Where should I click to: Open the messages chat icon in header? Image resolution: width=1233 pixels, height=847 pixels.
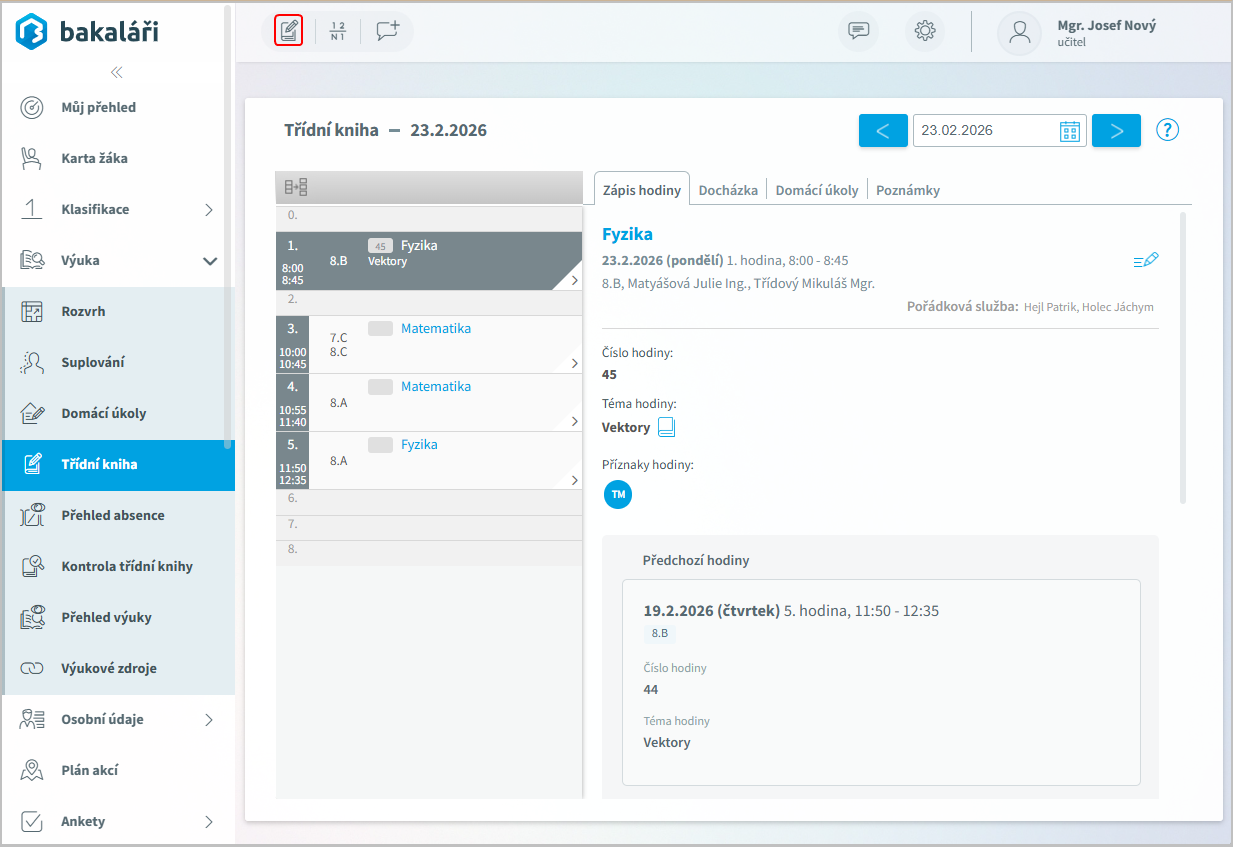tap(858, 31)
